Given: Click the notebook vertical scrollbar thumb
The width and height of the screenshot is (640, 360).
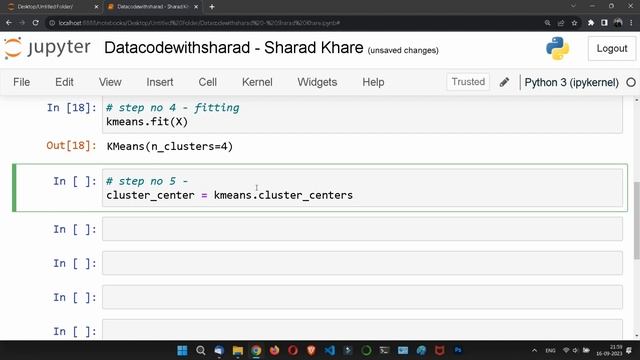Looking at the screenshot, I should (x=636, y=220).
